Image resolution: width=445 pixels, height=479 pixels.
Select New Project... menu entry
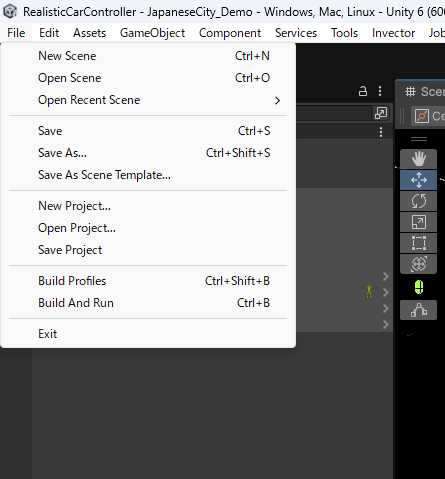[148, 206]
